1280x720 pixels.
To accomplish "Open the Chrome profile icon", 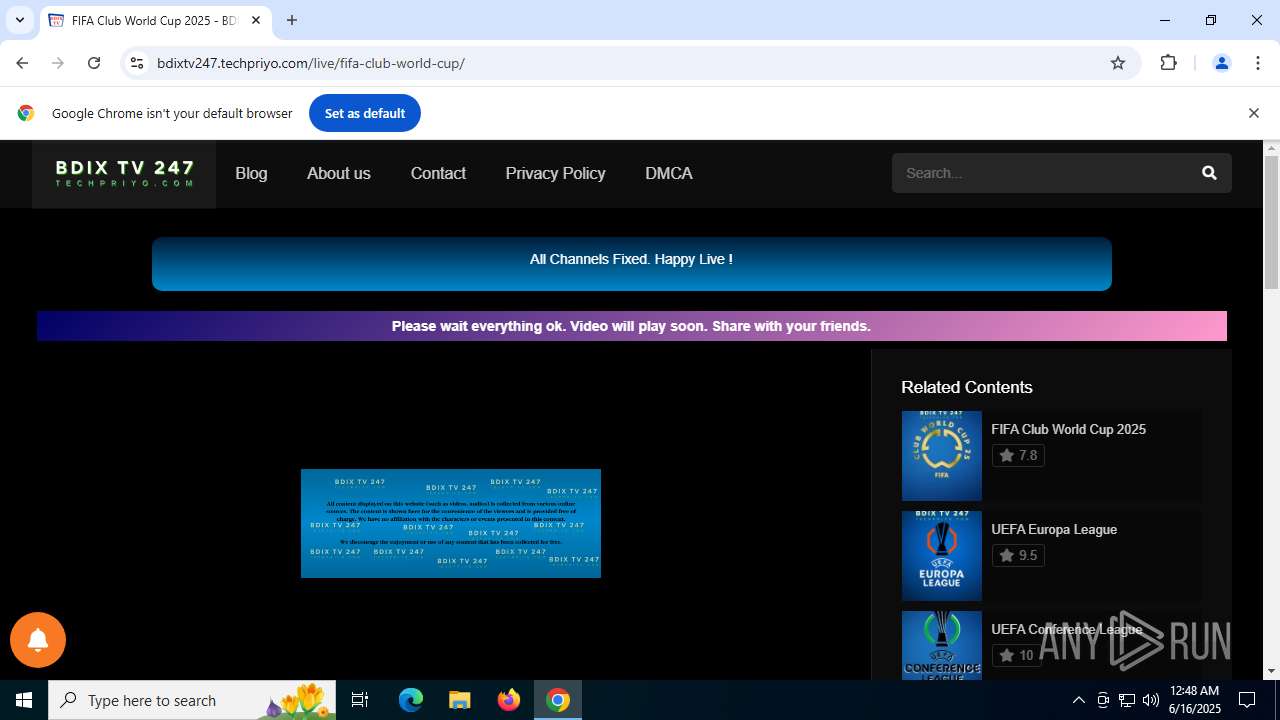I will pos(1221,63).
